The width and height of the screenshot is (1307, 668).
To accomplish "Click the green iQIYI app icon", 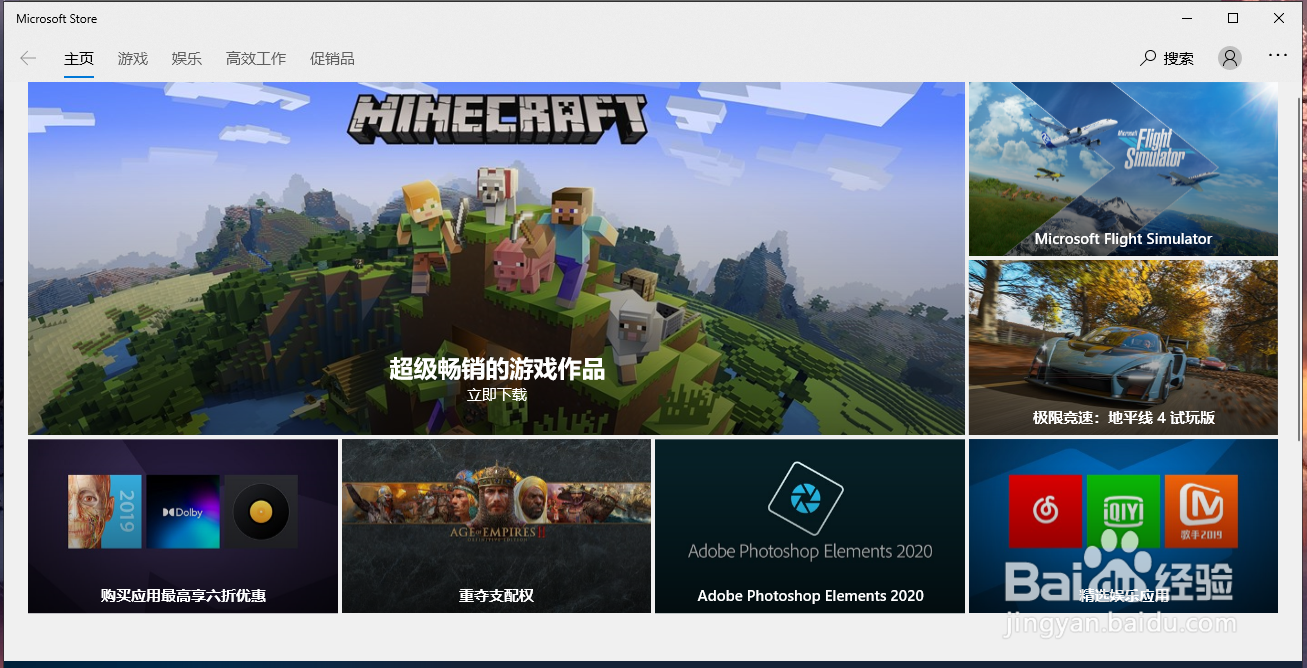I will 1123,511.
